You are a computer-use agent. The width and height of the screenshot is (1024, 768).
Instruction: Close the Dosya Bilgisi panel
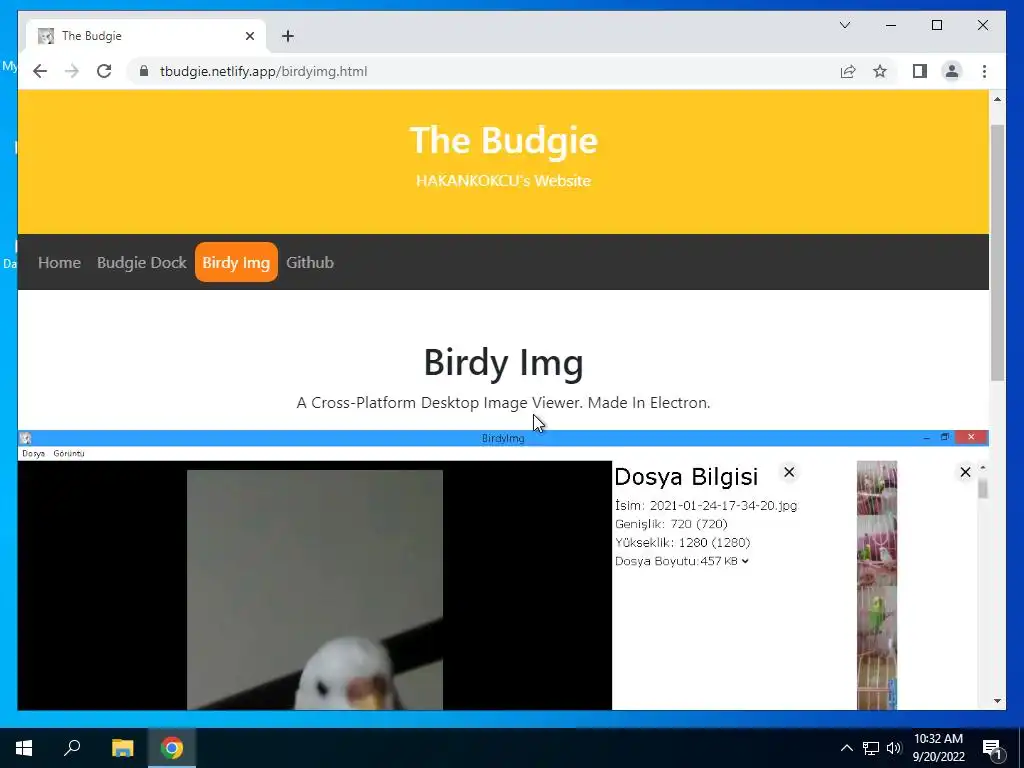pyautogui.click(x=789, y=472)
